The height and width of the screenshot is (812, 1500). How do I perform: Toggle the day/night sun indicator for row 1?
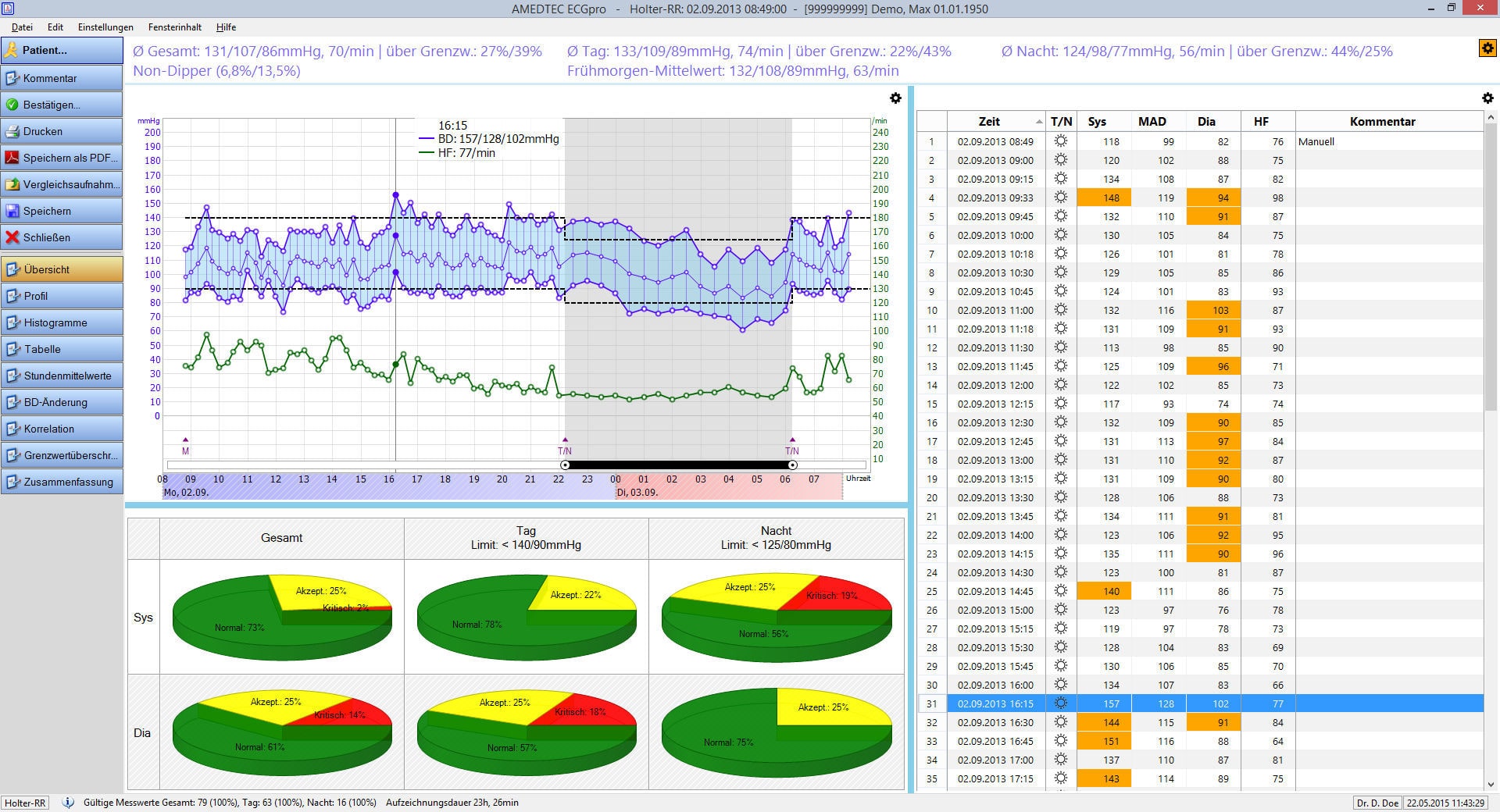coord(1060,141)
